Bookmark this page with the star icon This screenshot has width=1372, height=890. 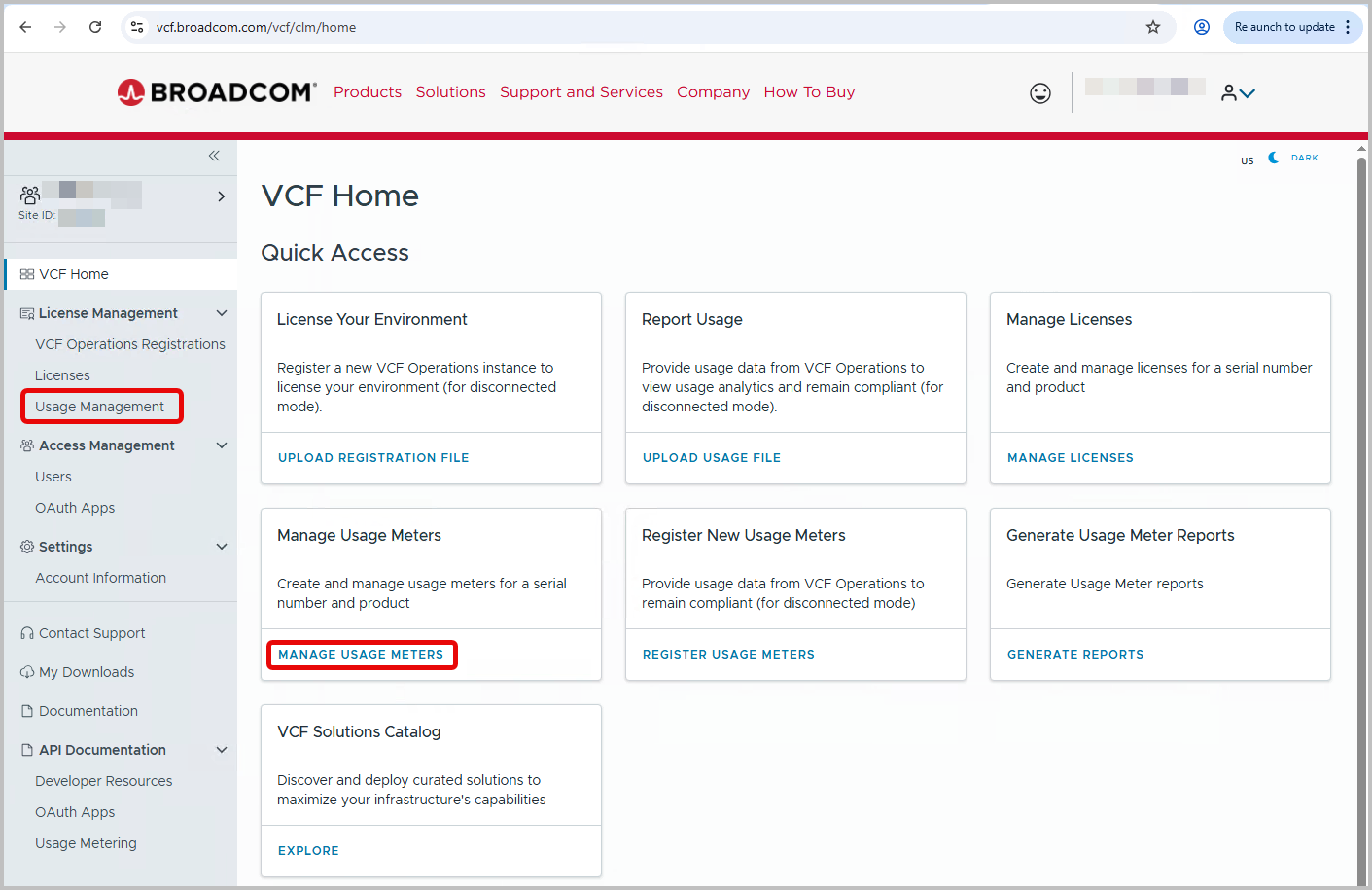point(1153,27)
